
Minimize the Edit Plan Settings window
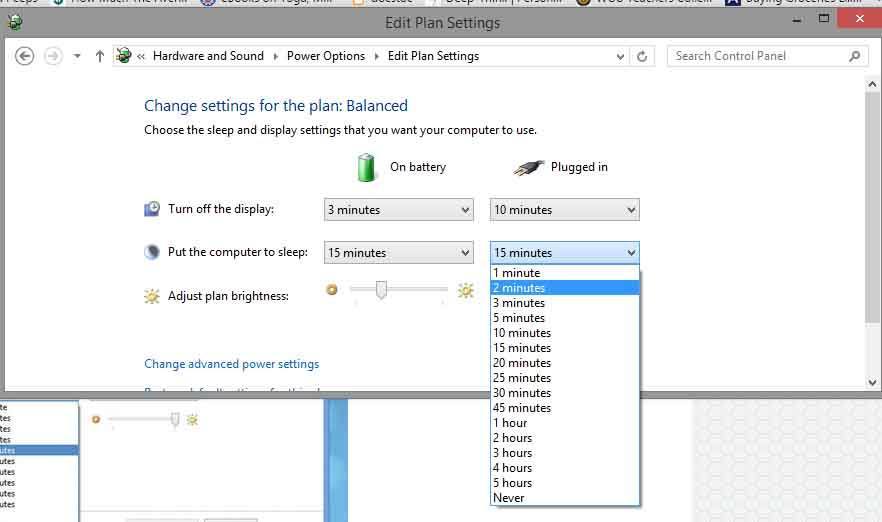796,20
